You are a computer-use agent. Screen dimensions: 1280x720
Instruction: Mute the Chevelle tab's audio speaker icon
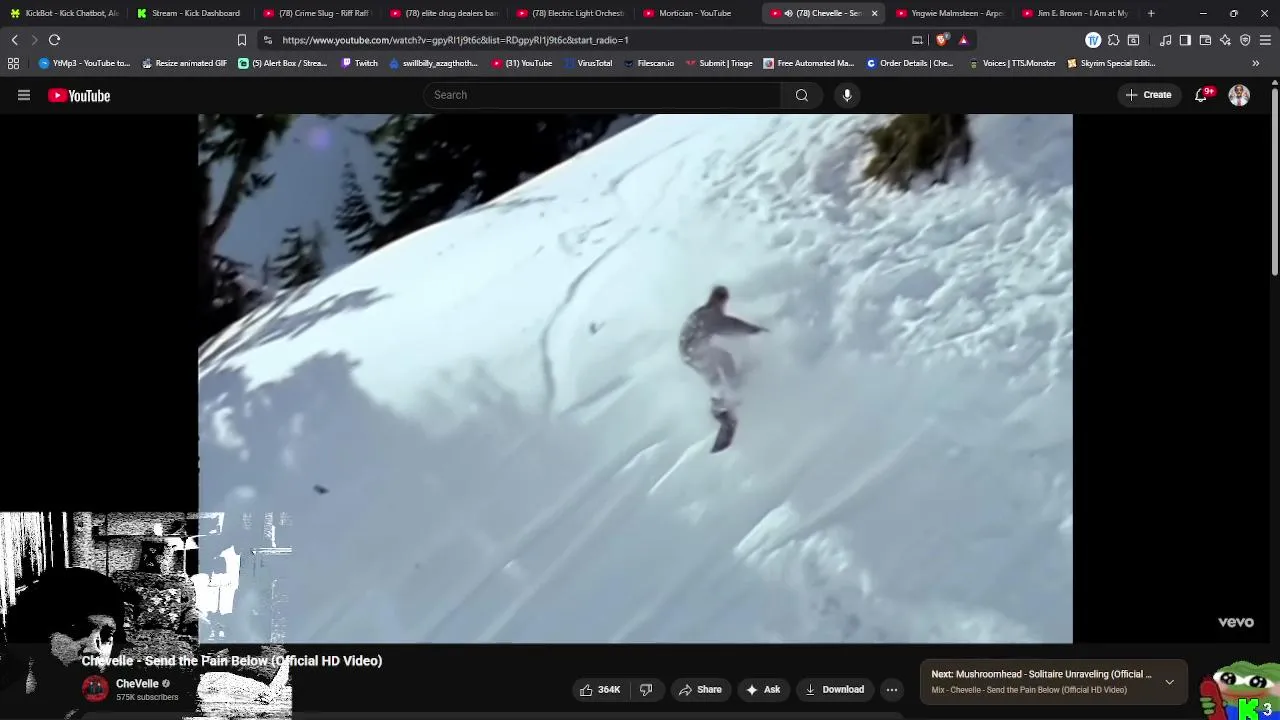point(788,13)
